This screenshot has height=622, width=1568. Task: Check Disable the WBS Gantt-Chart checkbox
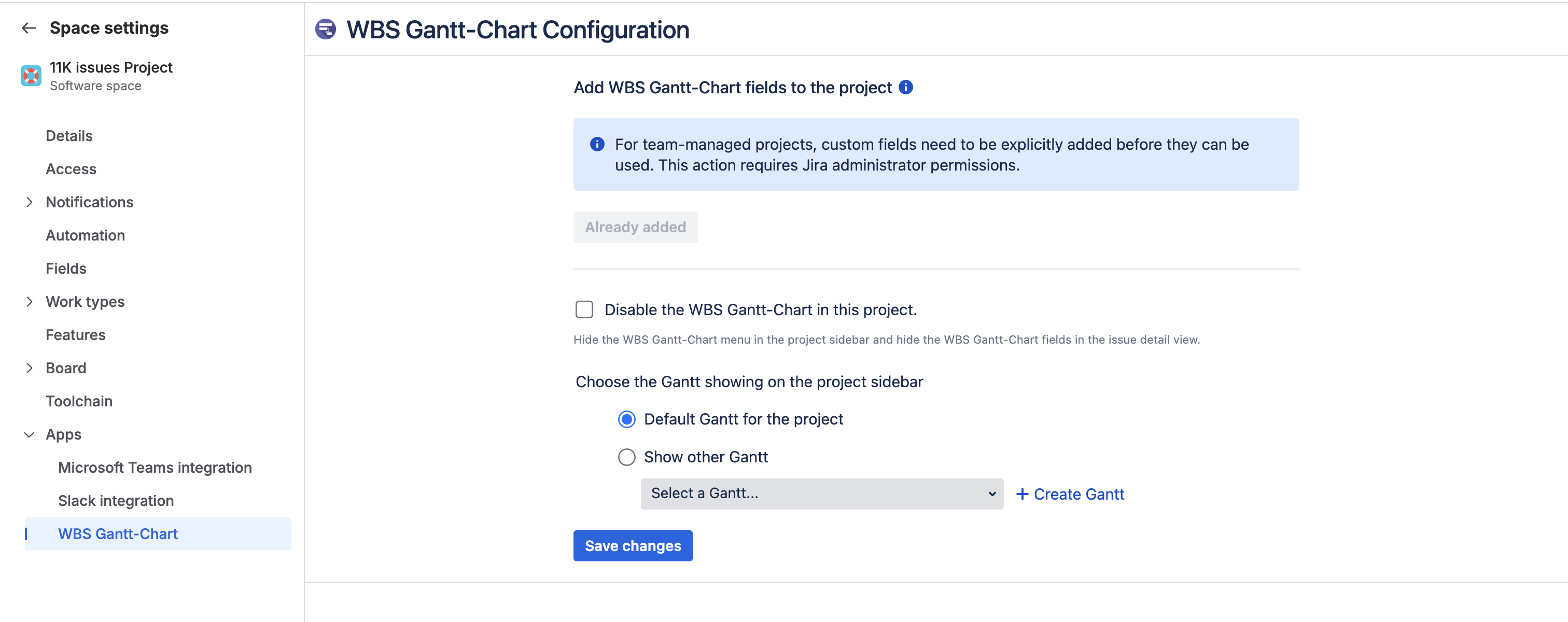click(x=584, y=310)
